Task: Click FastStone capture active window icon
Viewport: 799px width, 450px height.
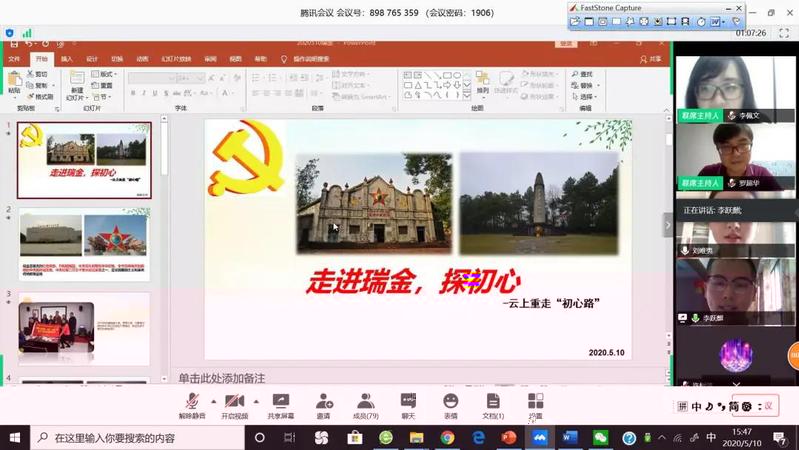Action: point(589,21)
